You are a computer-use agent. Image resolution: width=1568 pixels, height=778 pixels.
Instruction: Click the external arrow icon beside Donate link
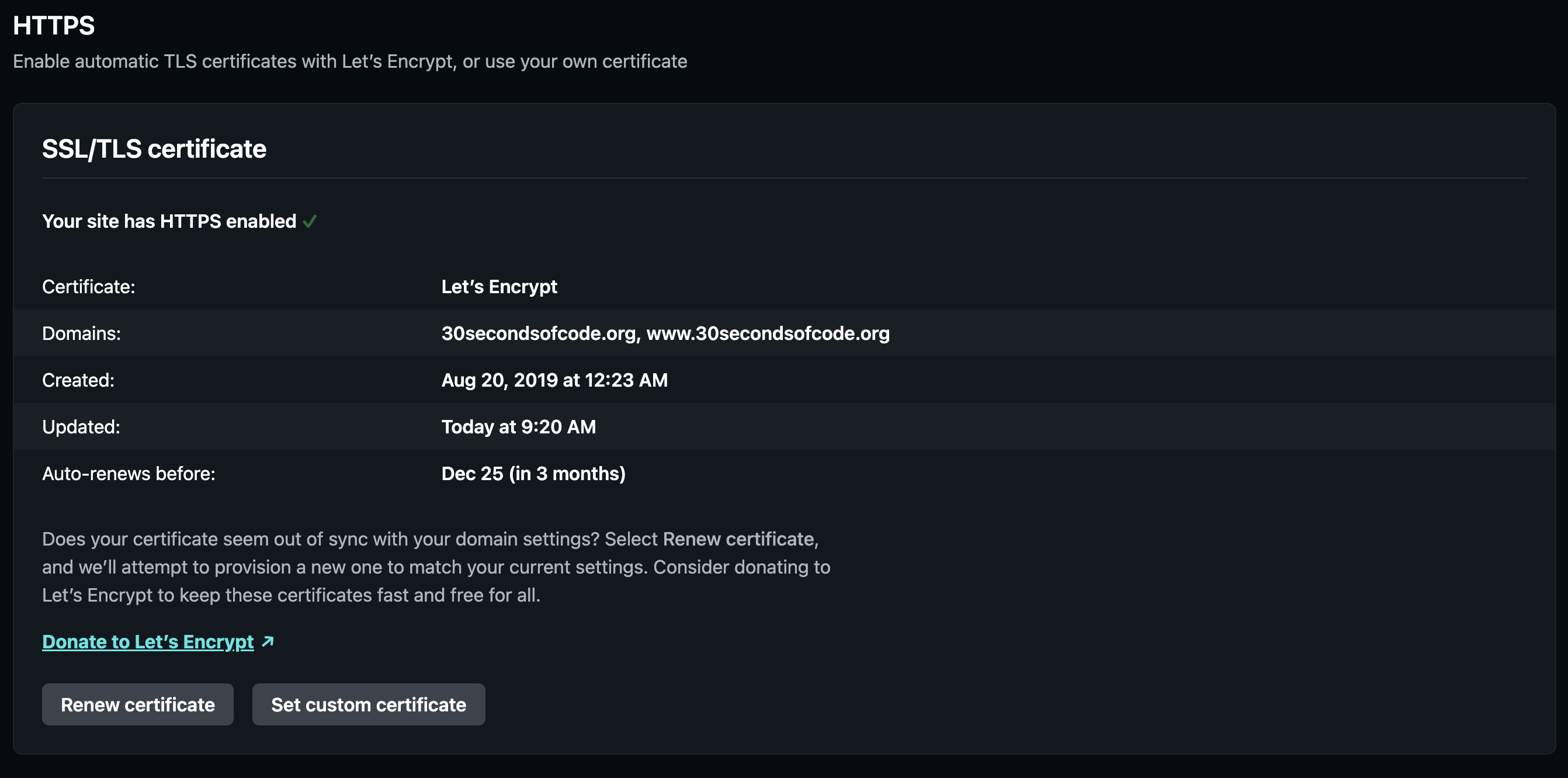268,642
